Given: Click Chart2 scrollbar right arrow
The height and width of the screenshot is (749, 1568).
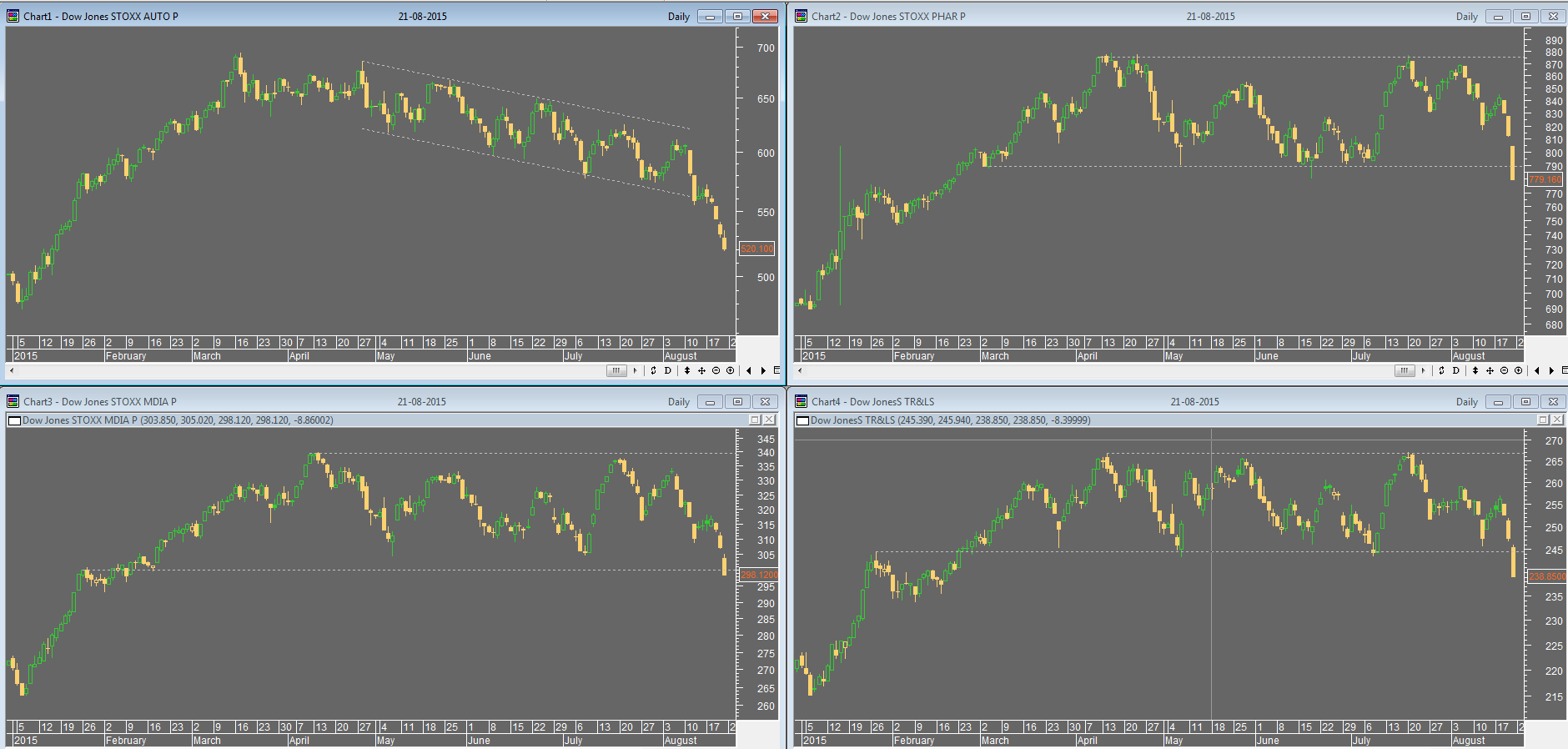Looking at the screenshot, I should point(1423,370).
